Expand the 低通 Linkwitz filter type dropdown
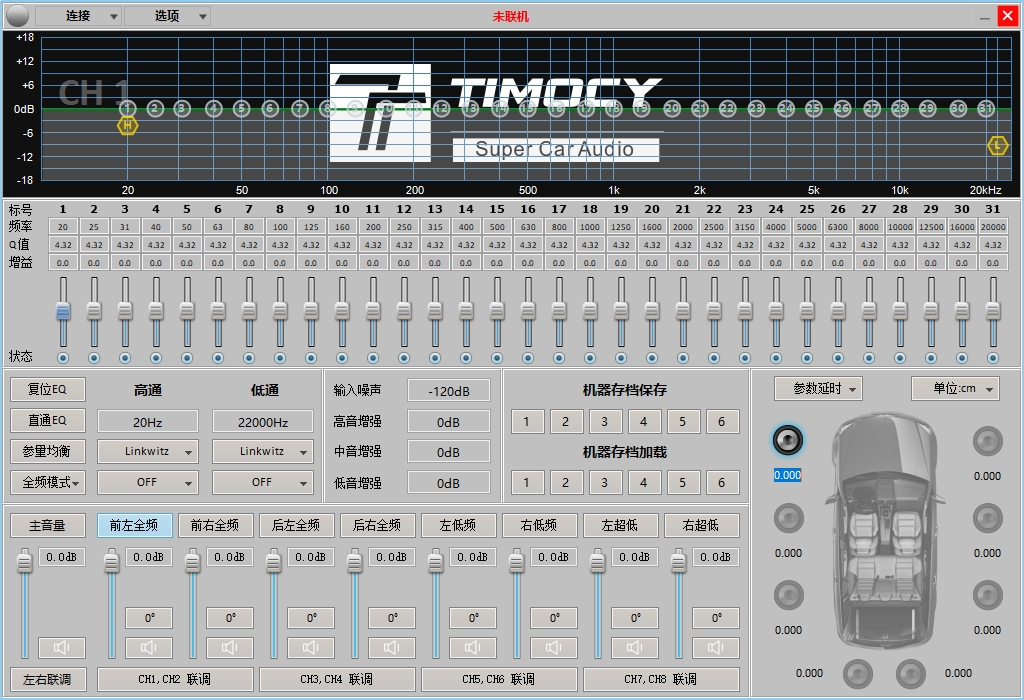This screenshot has height=700, width=1024. click(263, 451)
